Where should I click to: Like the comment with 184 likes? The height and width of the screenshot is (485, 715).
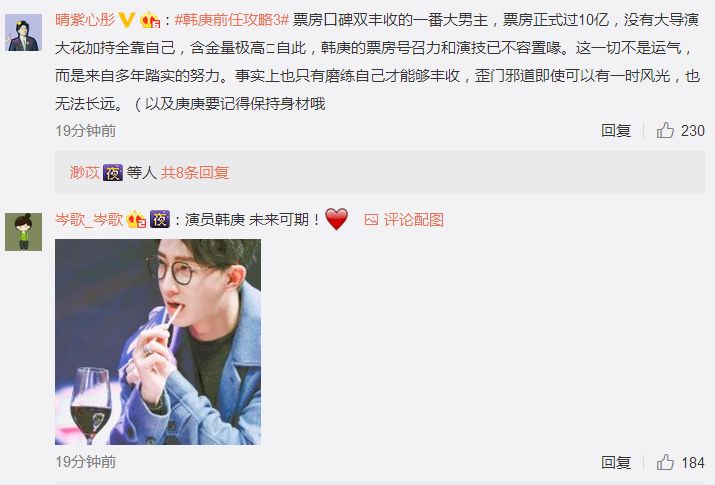[x=665, y=462]
